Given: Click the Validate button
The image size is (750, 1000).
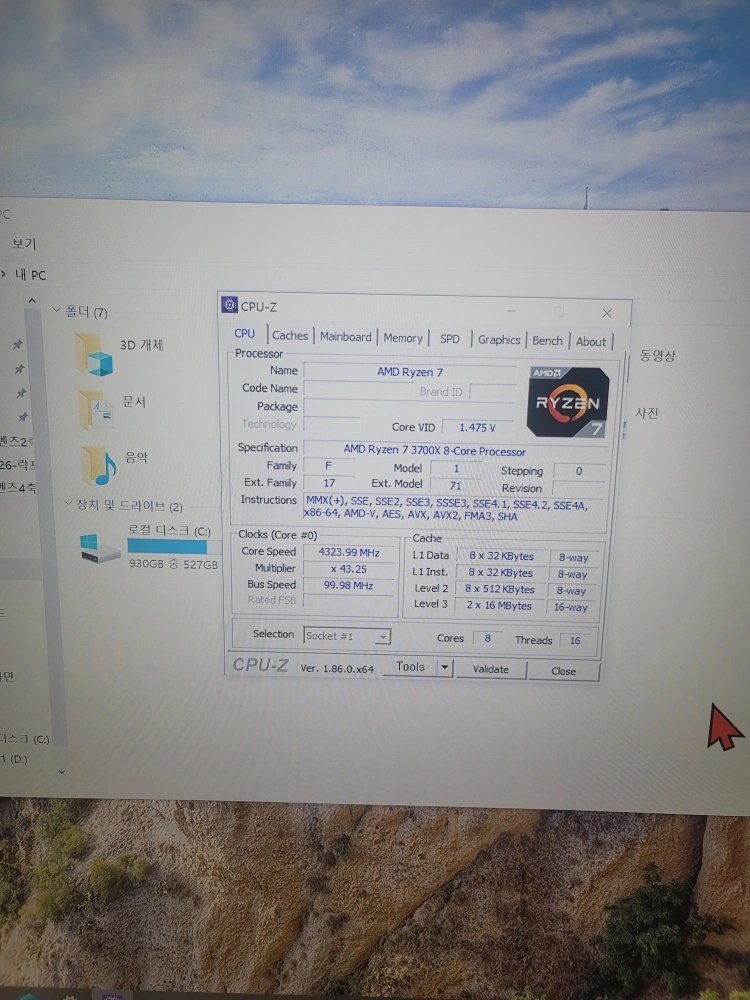Looking at the screenshot, I should 490,669.
